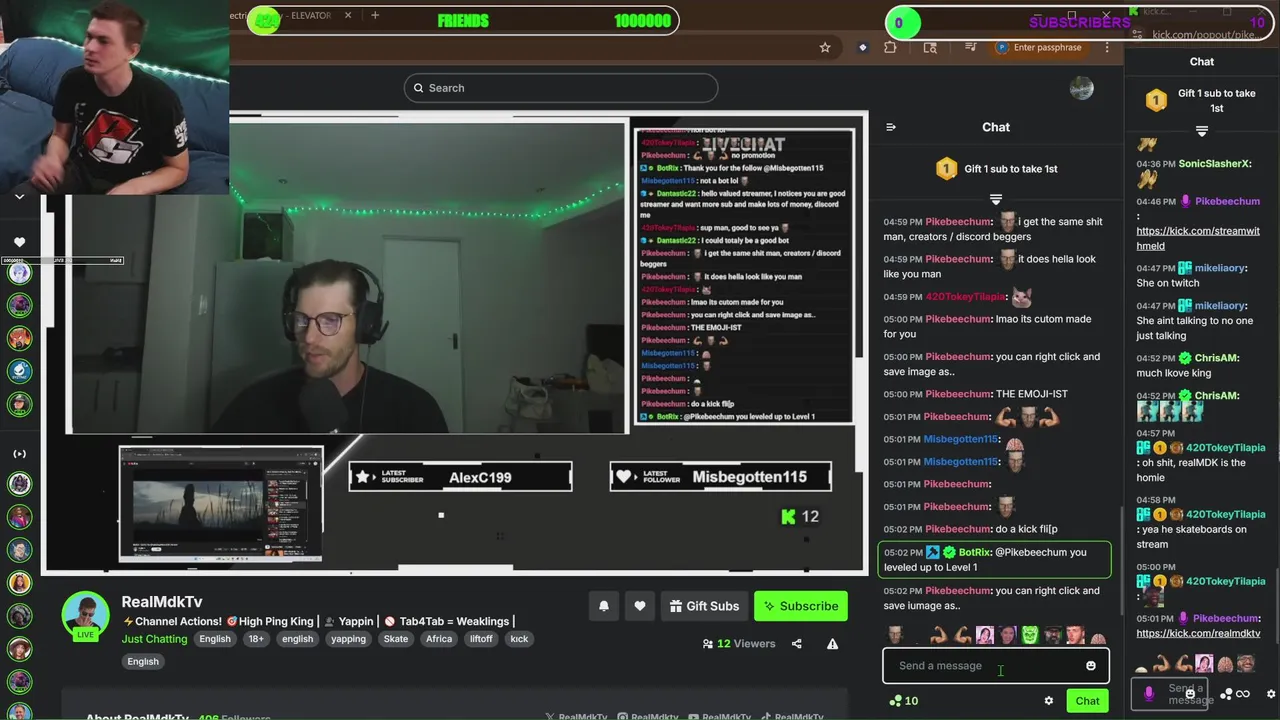Open the browser extensions puzzle icon
This screenshot has height=720, width=1280.
[892, 47]
